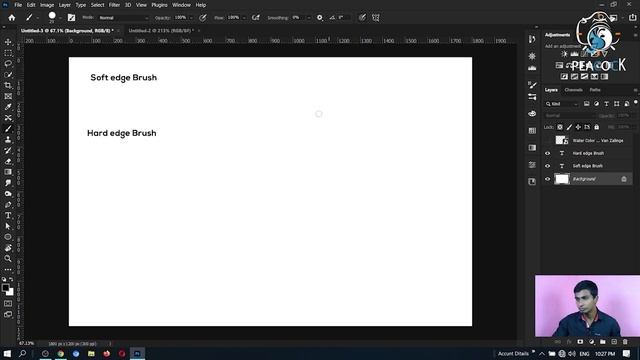Open the smoothing options gear
This screenshot has height=360, width=640.
320,18
